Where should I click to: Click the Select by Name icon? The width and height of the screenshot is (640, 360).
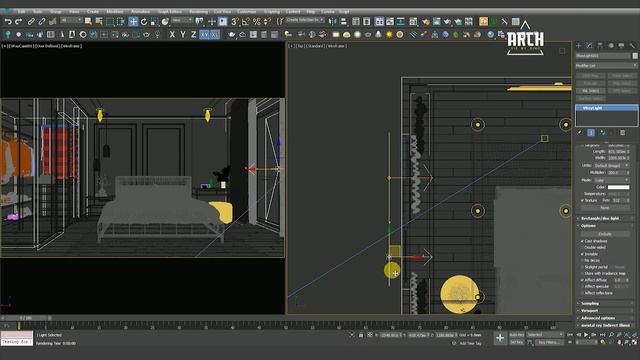(x=99, y=21)
